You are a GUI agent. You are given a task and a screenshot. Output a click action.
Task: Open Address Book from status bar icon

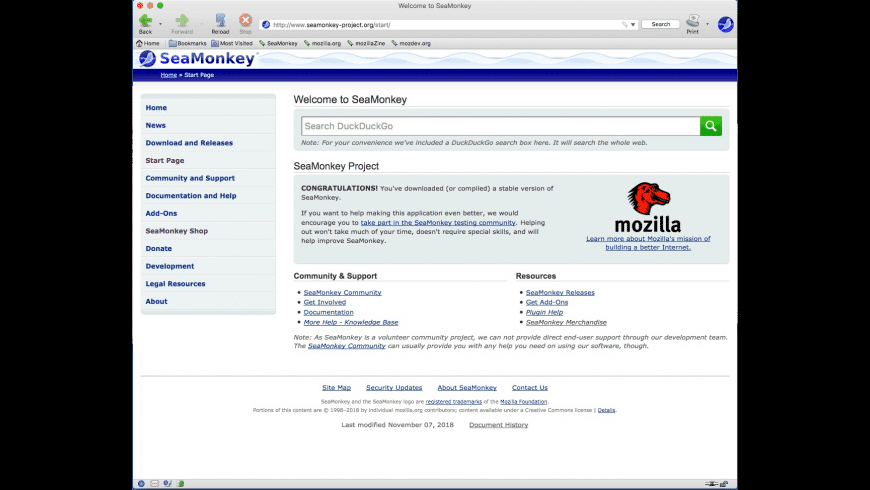point(180,484)
